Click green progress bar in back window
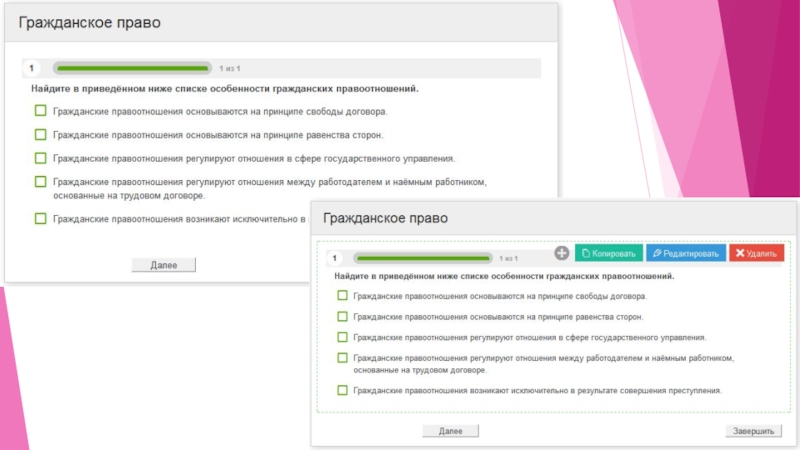Viewport: 800px width, 450px height. (x=132, y=68)
